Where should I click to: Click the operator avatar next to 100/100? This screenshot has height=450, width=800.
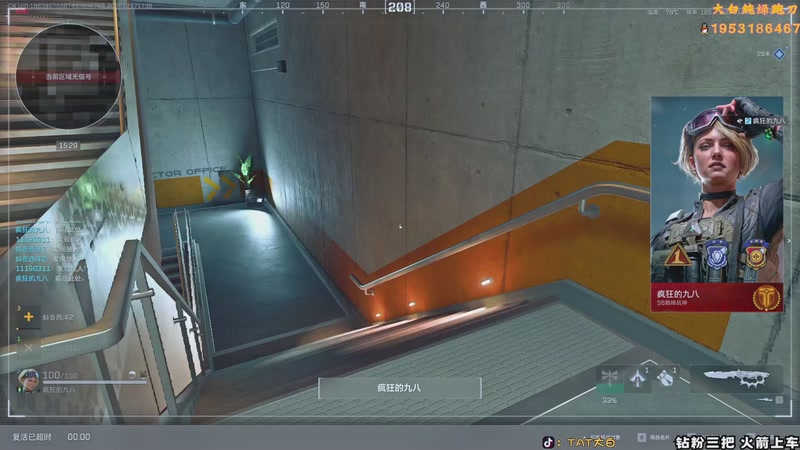28,381
